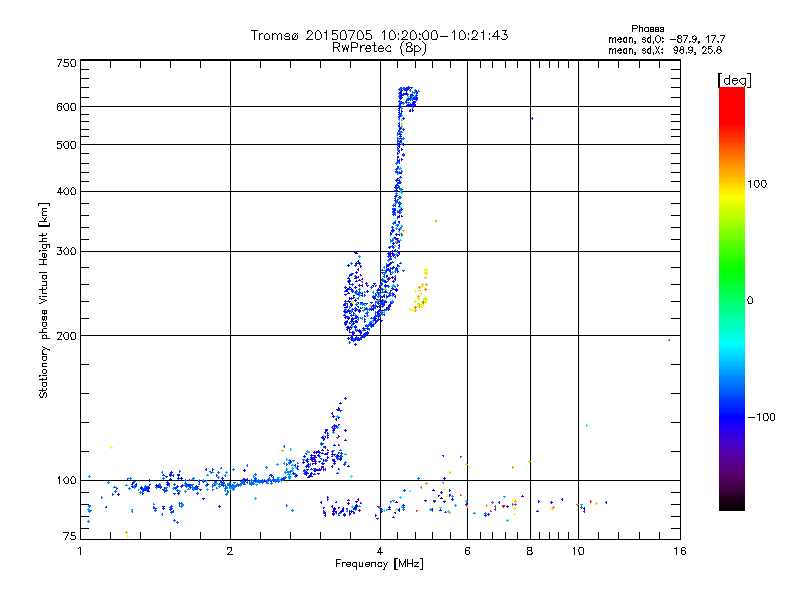Click the "[deg]" colorbar unit label
The image size is (800, 600).
point(734,80)
